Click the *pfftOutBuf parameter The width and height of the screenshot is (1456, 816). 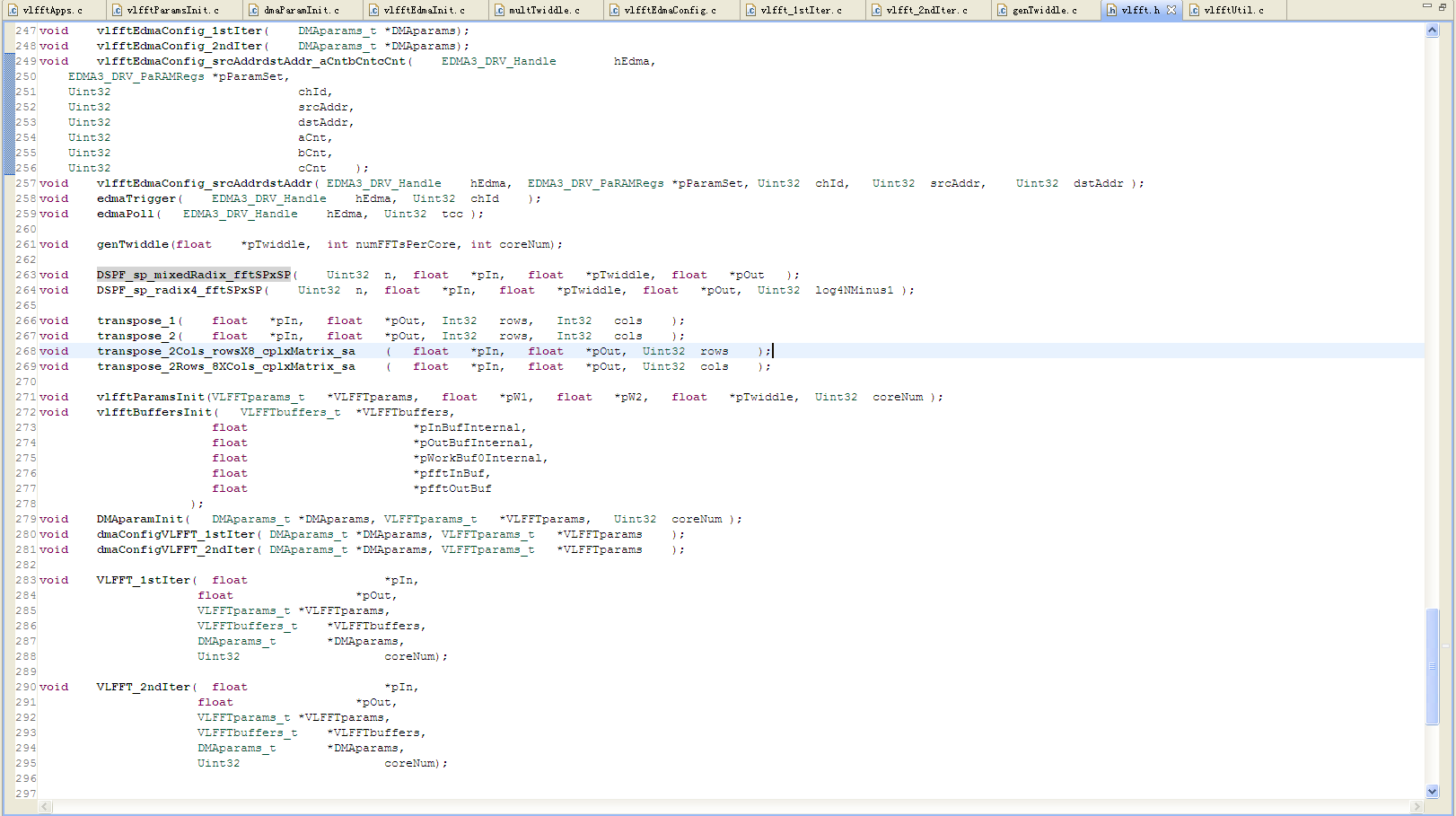point(452,488)
